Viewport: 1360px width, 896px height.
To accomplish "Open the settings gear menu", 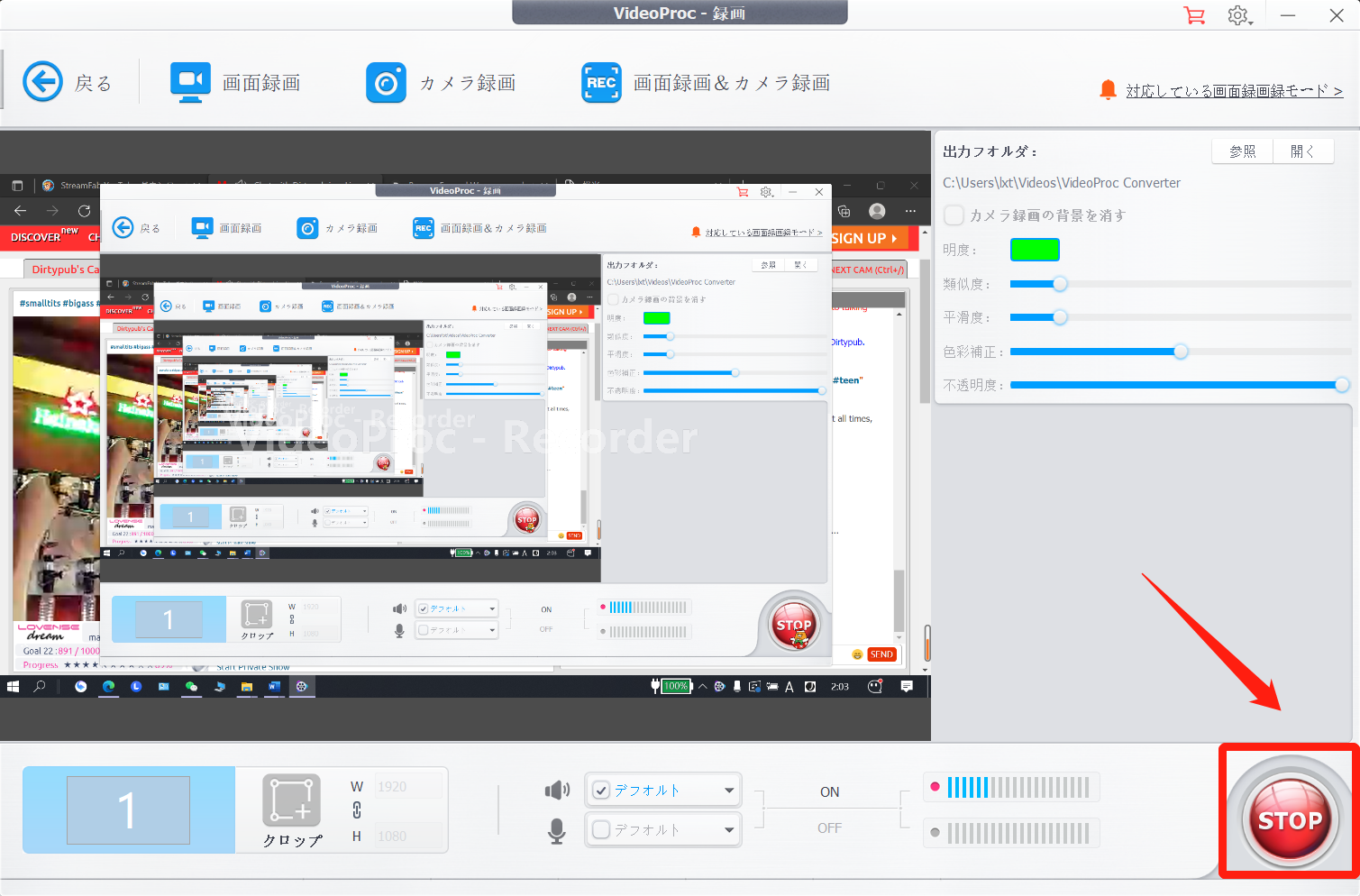I will (x=1238, y=15).
